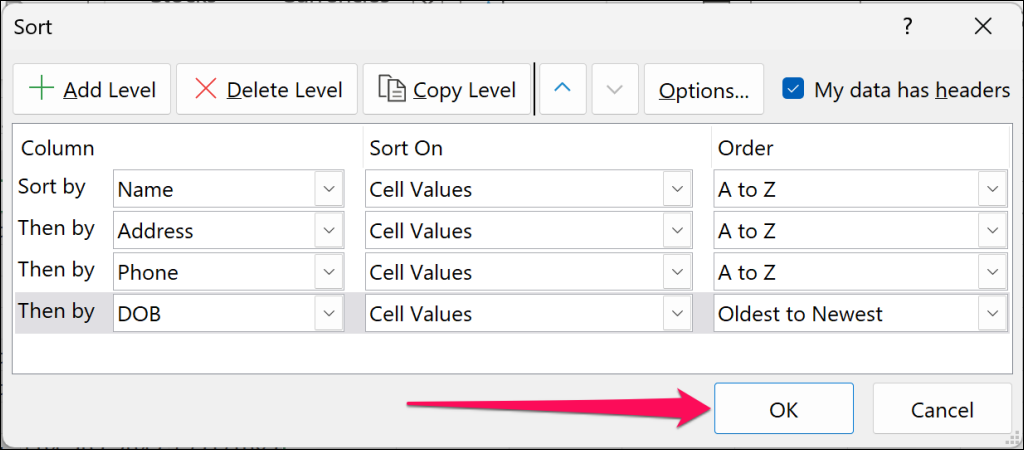Expand the DOB column dropdown
This screenshot has width=1024, height=450.
pyautogui.click(x=328, y=314)
